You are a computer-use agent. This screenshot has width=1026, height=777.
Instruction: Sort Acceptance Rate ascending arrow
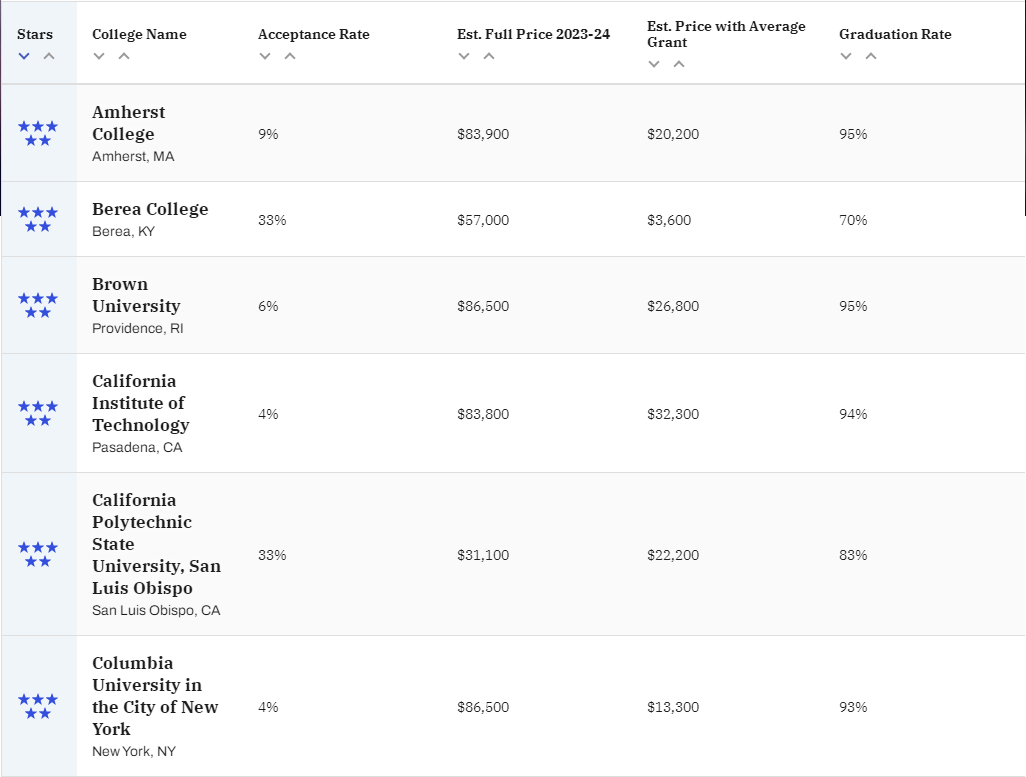point(290,56)
